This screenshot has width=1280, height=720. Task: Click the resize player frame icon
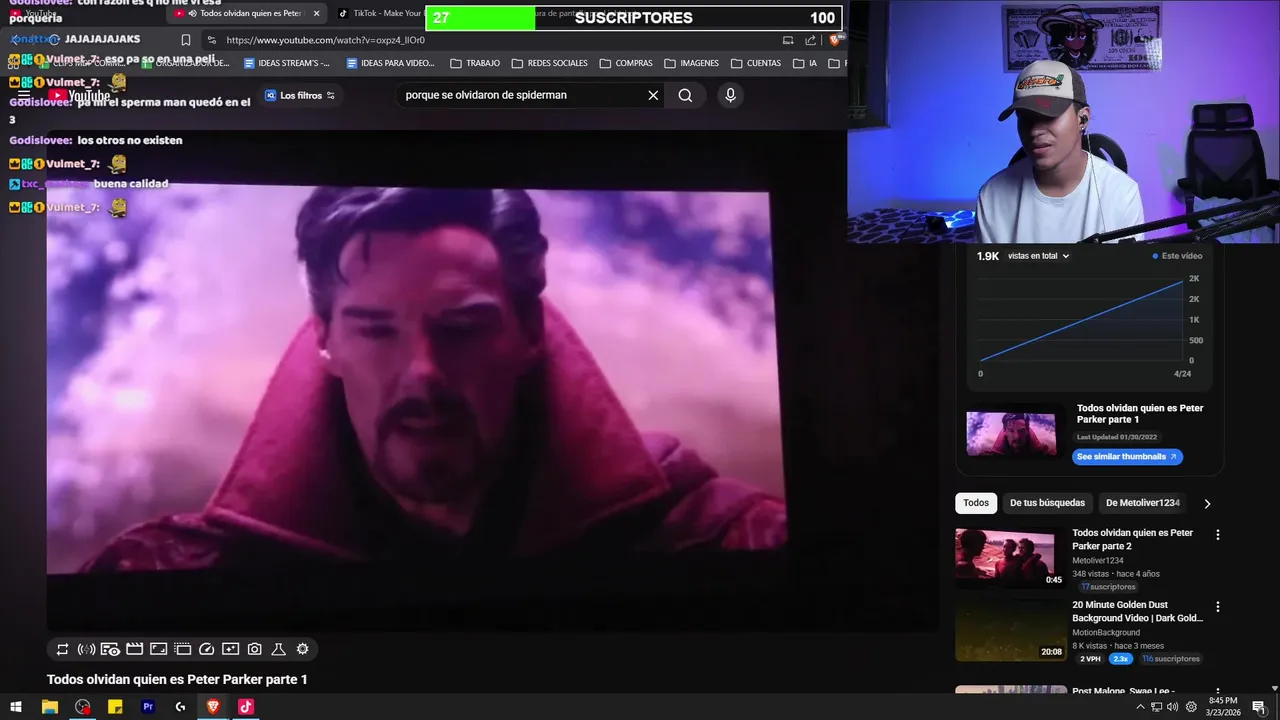pos(158,649)
